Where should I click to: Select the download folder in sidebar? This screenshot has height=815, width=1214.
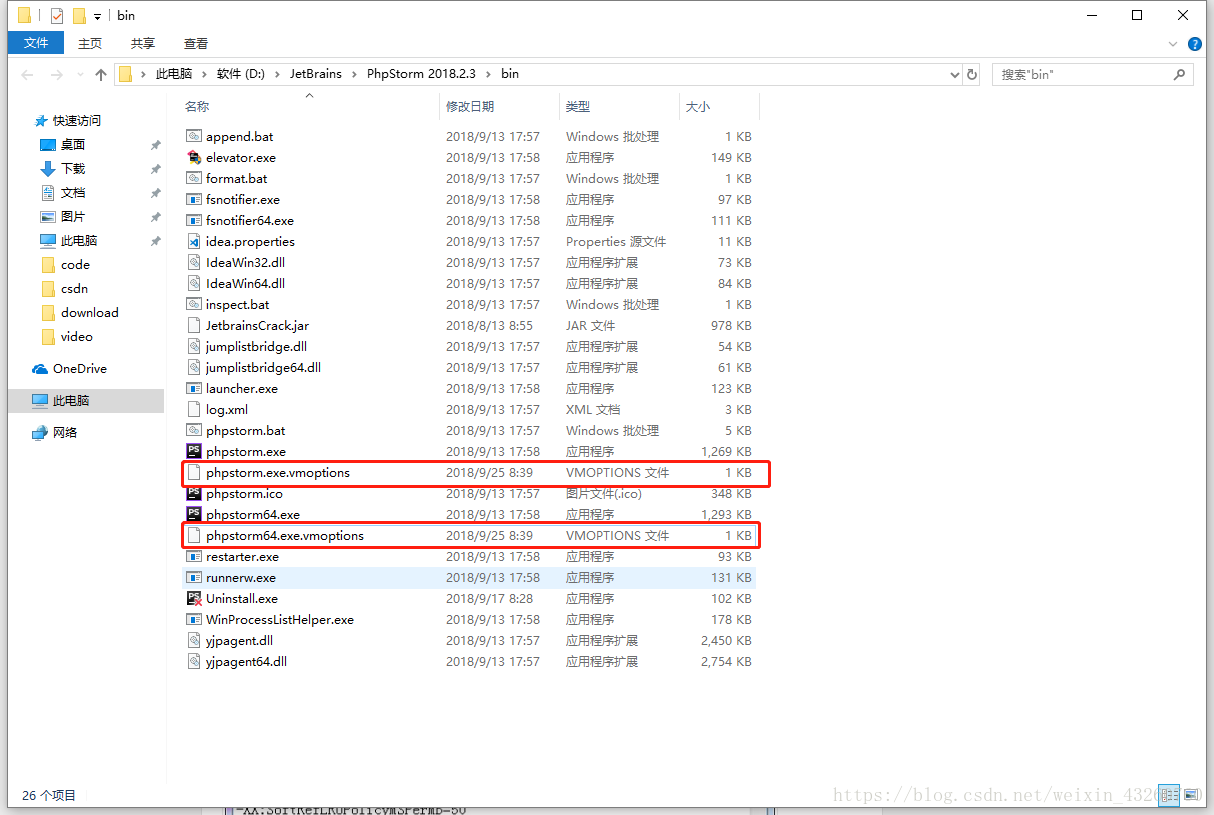pyautogui.click(x=89, y=312)
